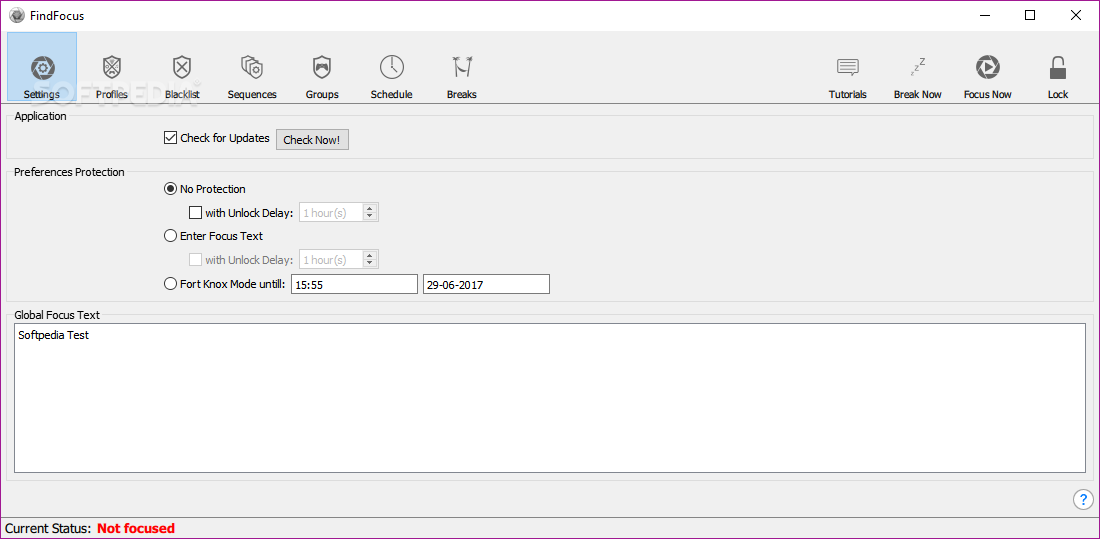Tick Unlock Delay under Enter Focus Text
Image resolution: width=1100 pixels, height=539 pixels.
(x=195, y=260)
